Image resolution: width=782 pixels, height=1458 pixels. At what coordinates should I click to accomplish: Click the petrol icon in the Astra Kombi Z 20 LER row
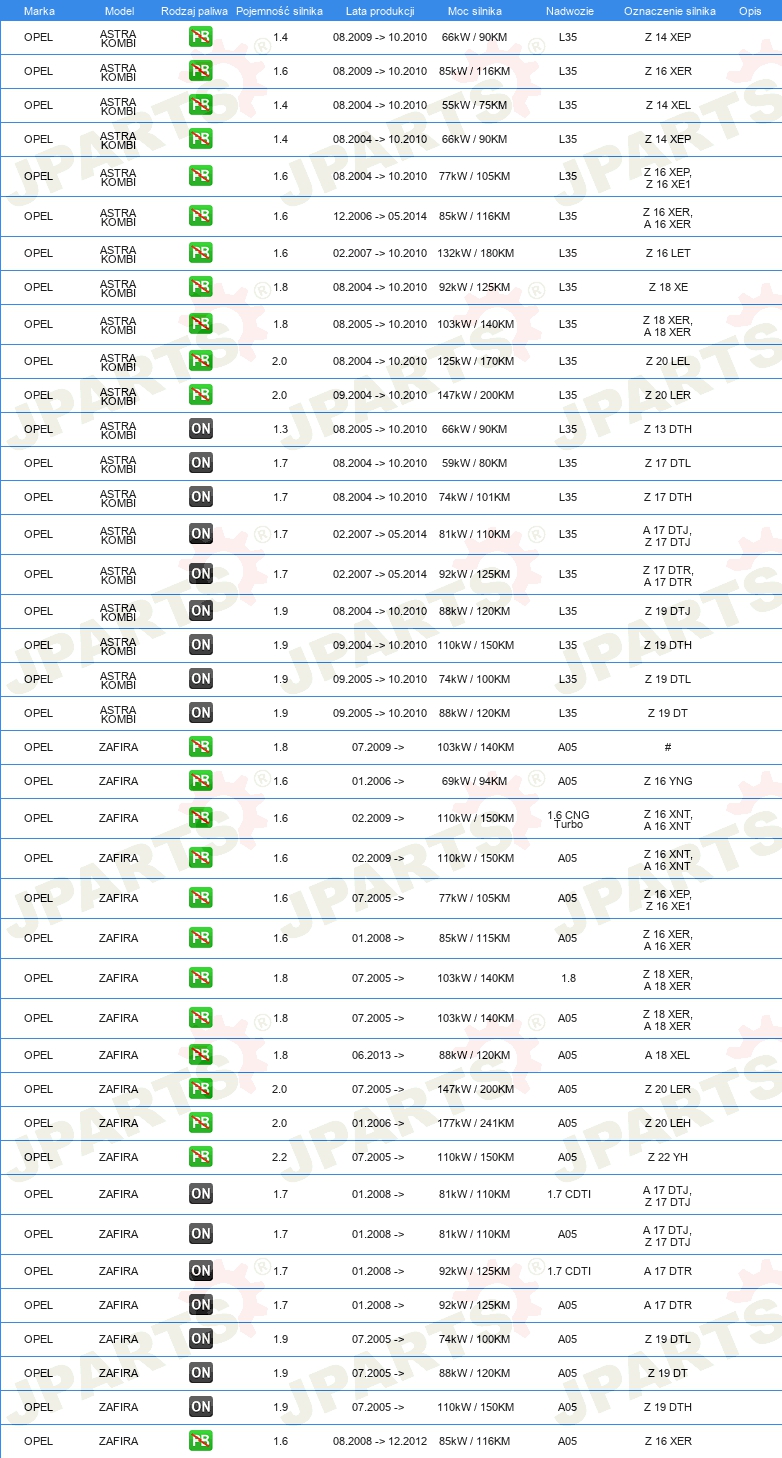(201, 395)
